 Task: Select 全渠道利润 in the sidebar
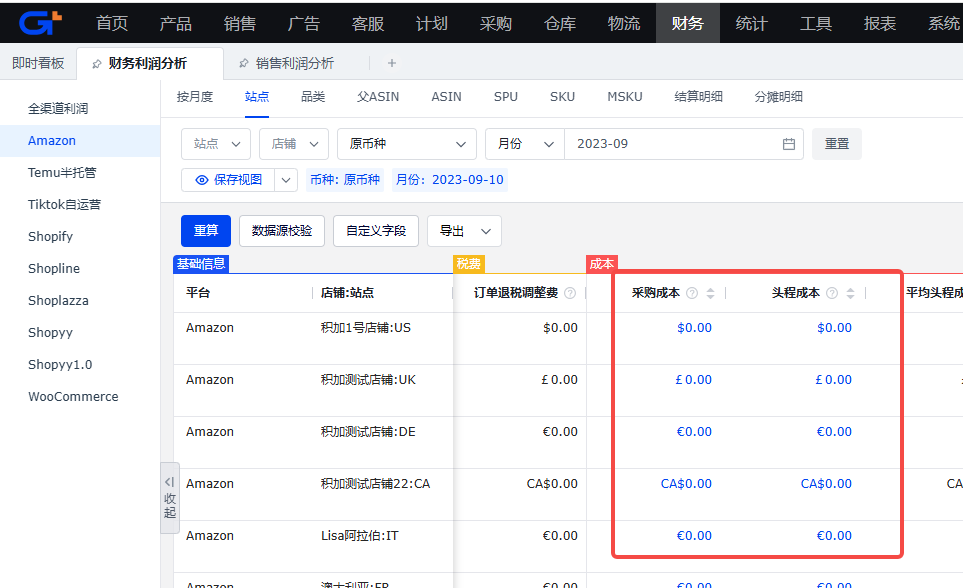click(x=58, y=109)
